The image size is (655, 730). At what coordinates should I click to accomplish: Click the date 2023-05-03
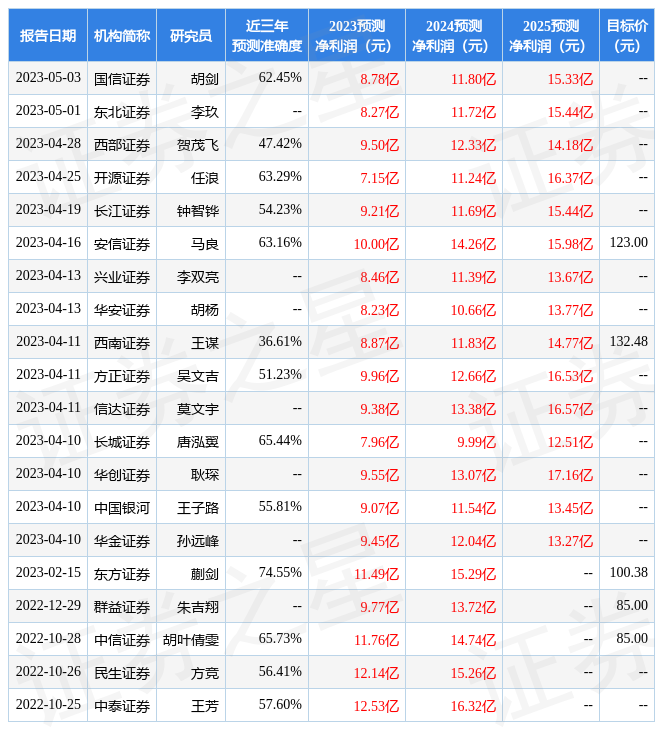(48, 77)
